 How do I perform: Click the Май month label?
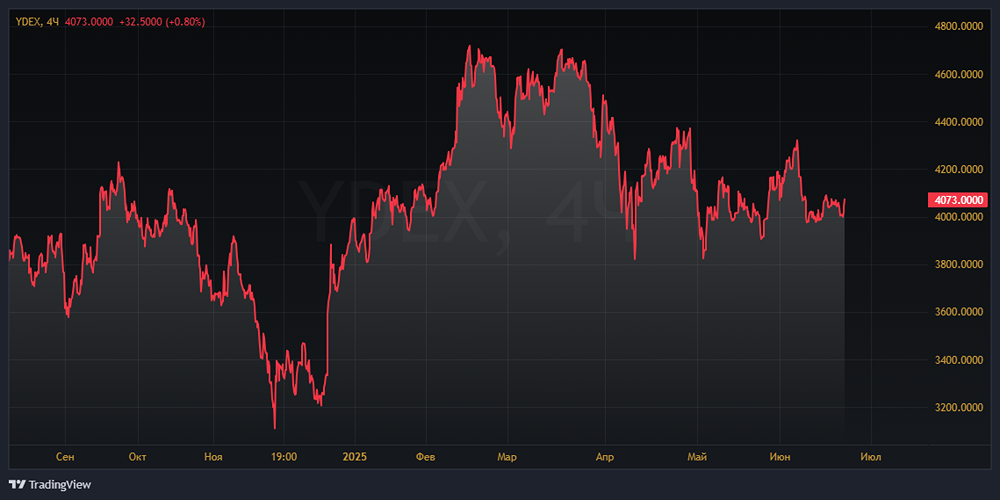[697, 457]
